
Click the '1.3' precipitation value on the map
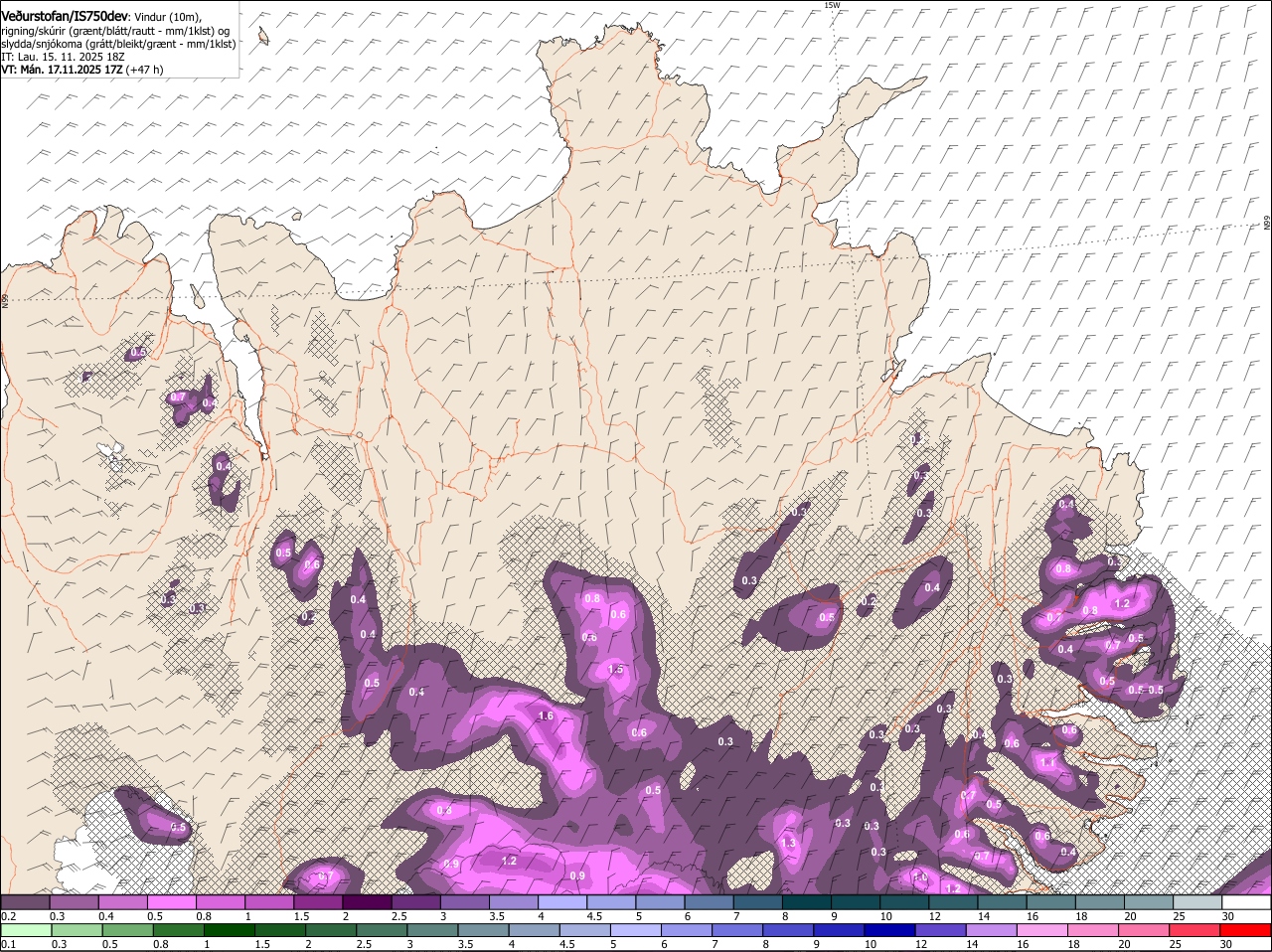789,843
